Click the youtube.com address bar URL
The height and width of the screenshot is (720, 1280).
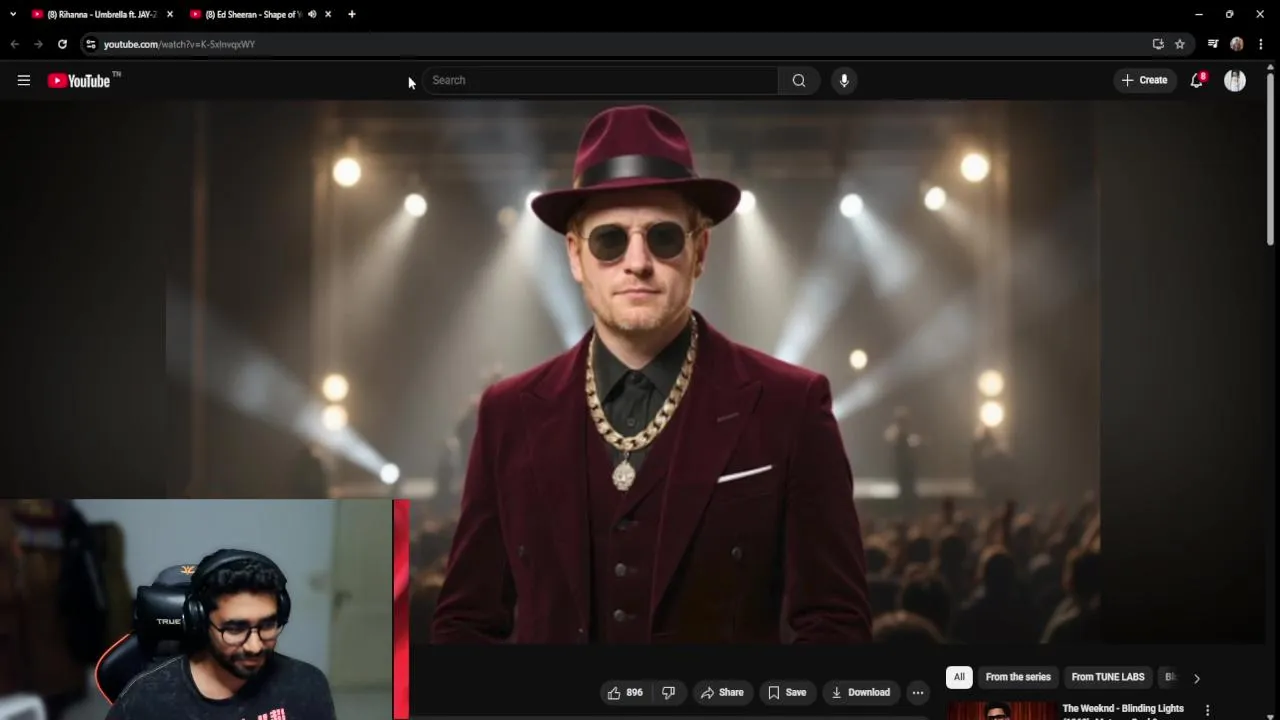(x=179, y=44)
